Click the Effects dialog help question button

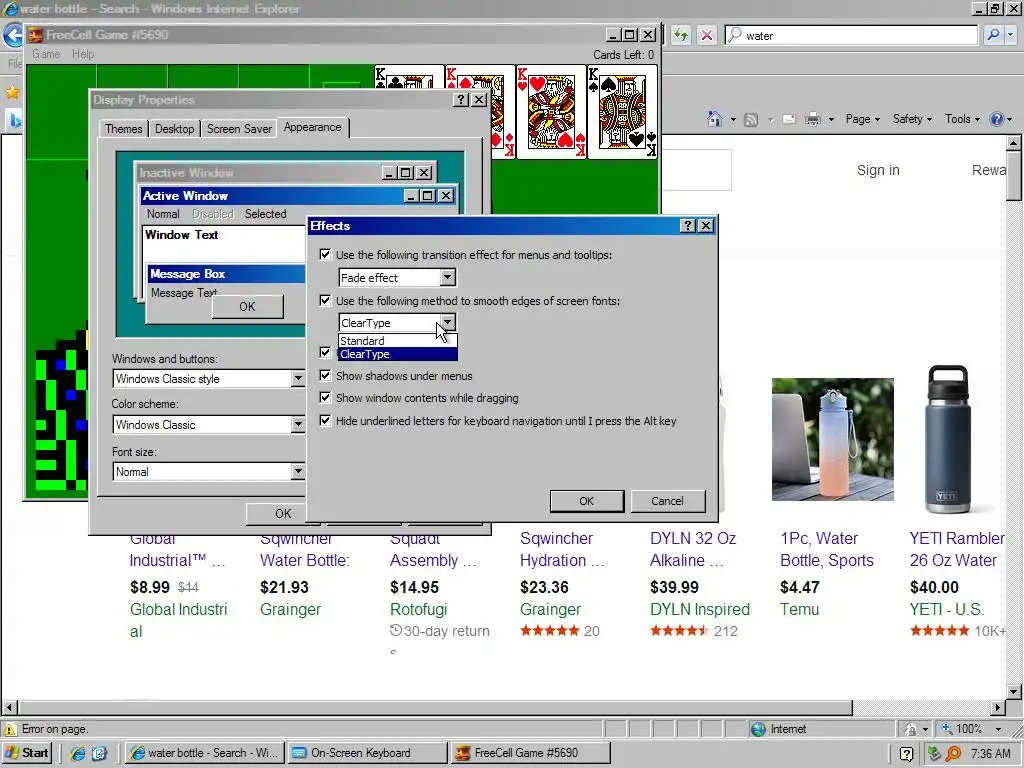pyautogui.click(x=687, y=225)
